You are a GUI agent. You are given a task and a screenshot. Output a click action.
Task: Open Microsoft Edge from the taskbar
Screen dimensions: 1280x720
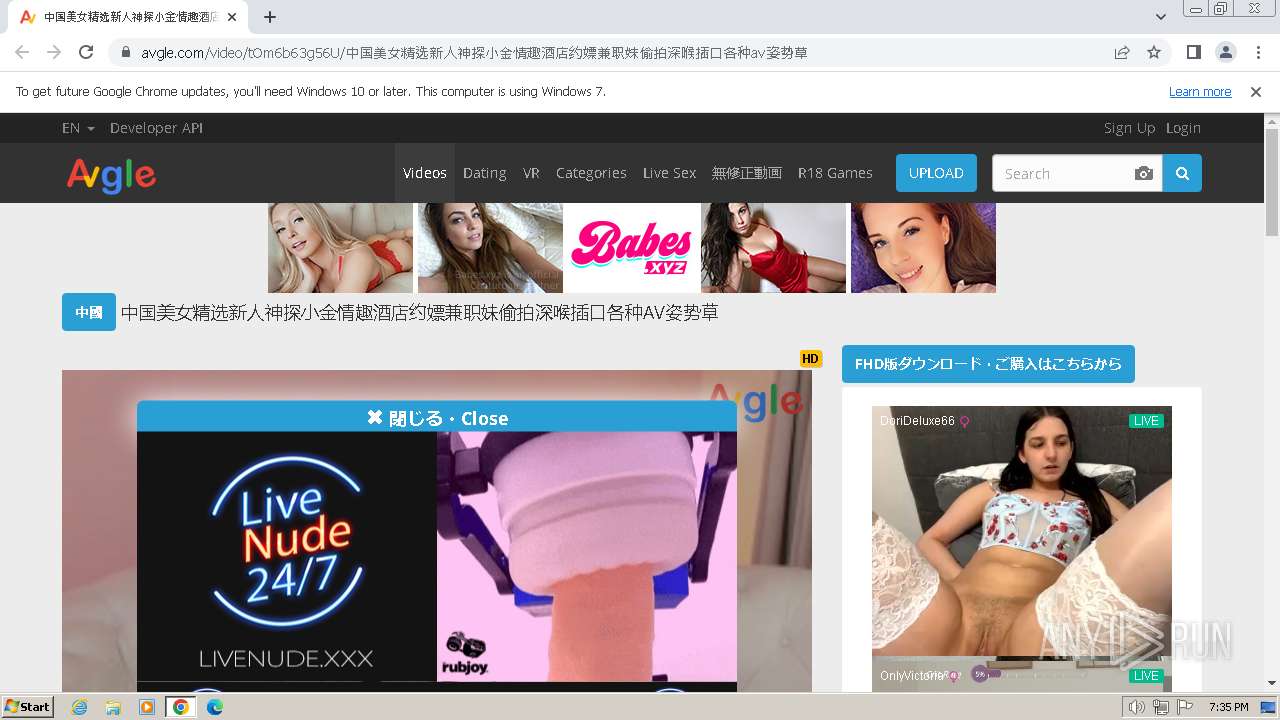(x=215, y=707)
